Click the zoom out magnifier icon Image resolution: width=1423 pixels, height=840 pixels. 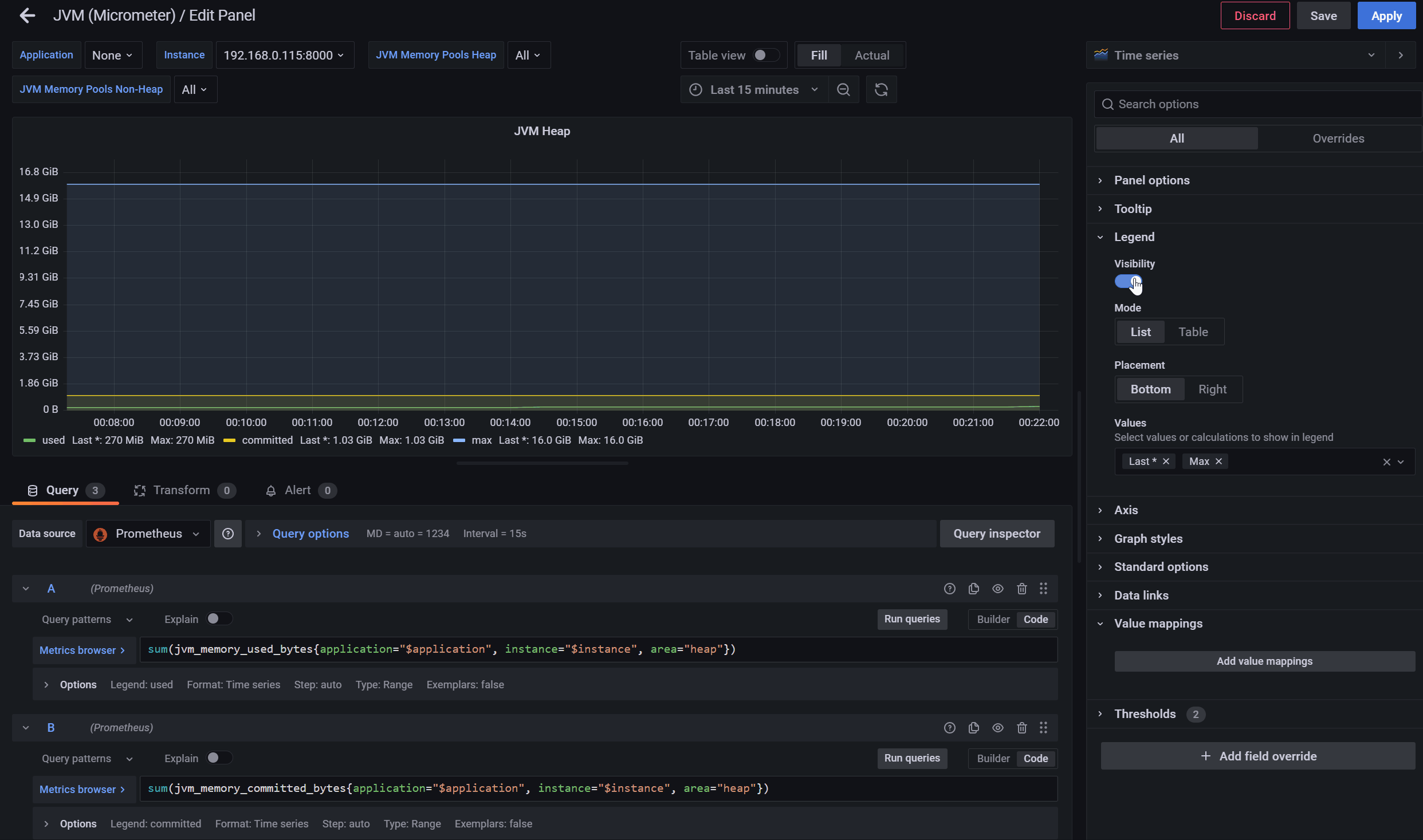pyautogui.click(x=843, y=90)
